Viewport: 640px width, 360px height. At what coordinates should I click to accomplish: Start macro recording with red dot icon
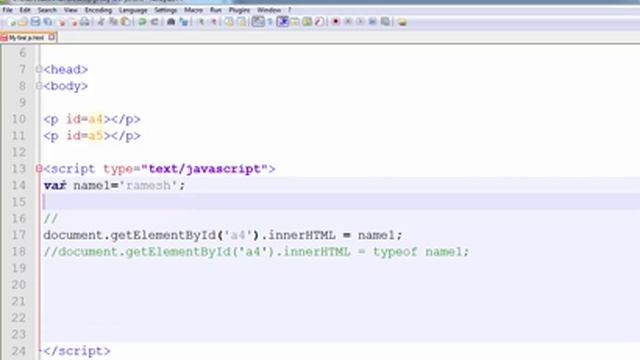click(336, 22)
